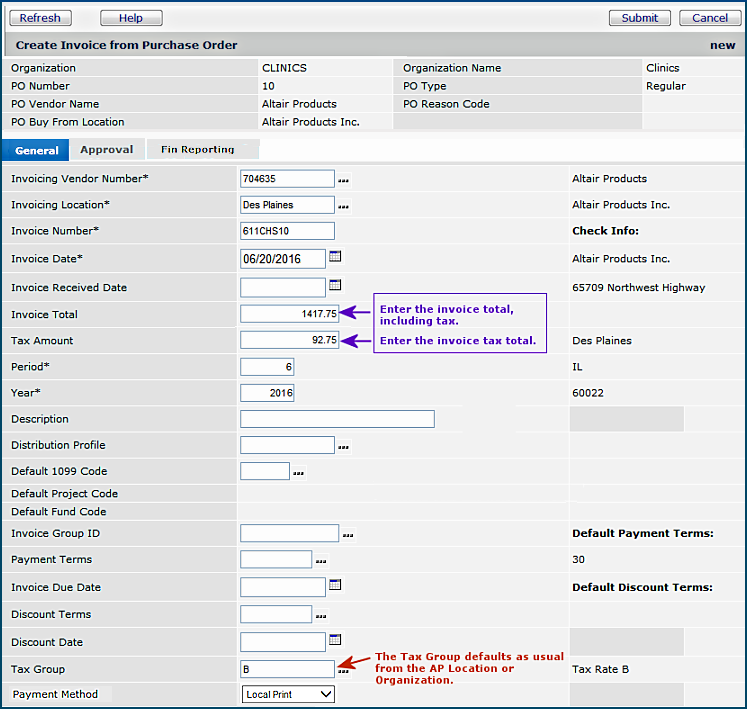Switch to the Approval tab
The width and height of the screenshot is (747, 709).
click(x=107, y=150)
